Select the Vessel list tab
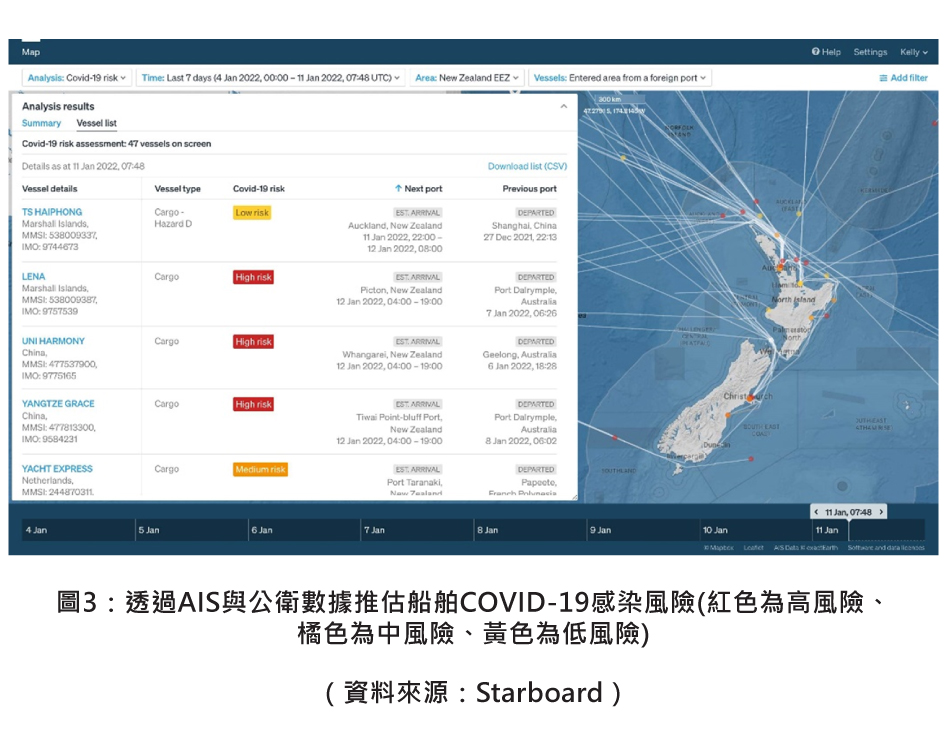The image size is (946, 753). pos(96,123)
